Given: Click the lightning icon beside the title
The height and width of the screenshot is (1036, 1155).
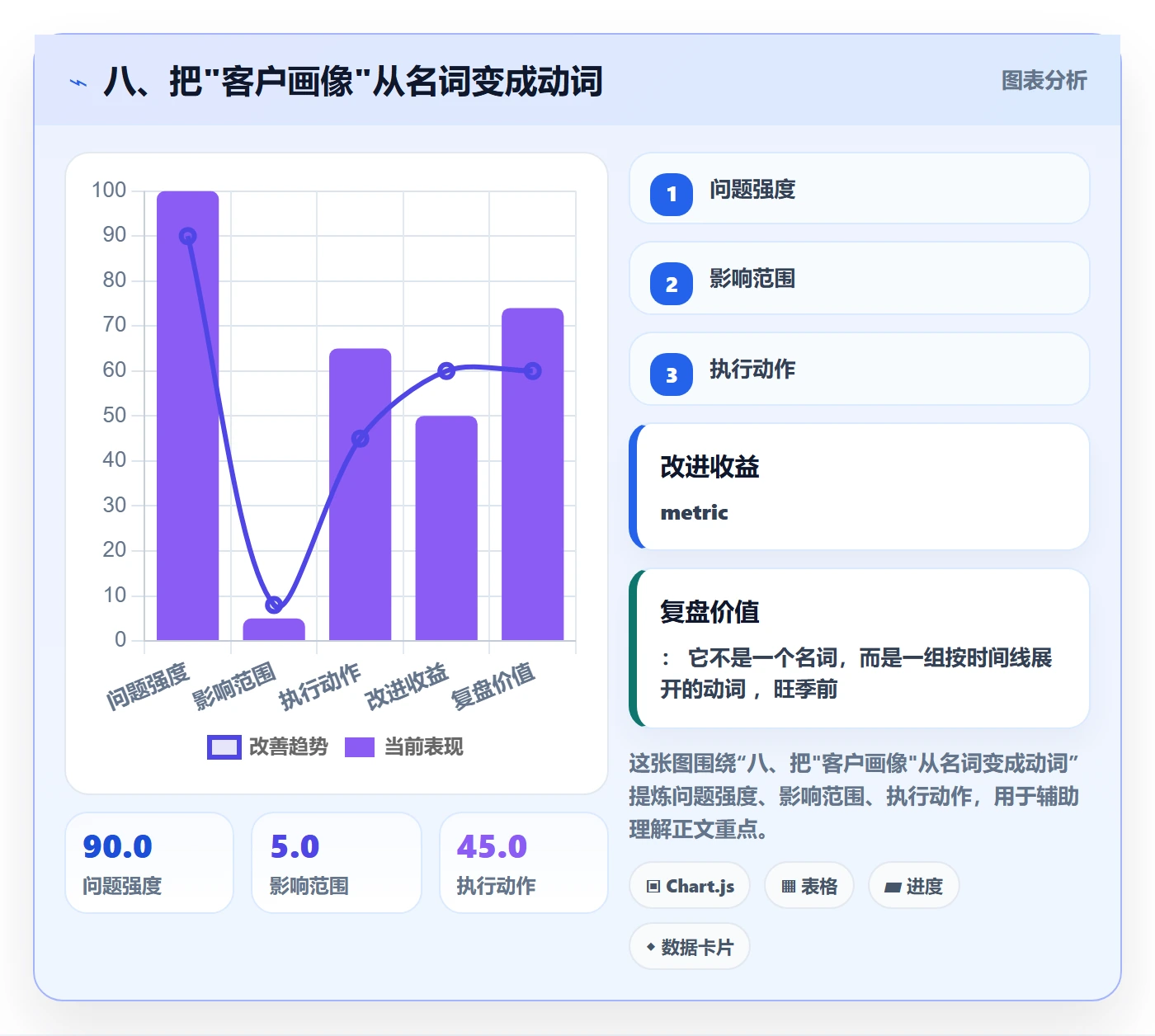Looking at the screenshot, I should (x=78, y=82).
